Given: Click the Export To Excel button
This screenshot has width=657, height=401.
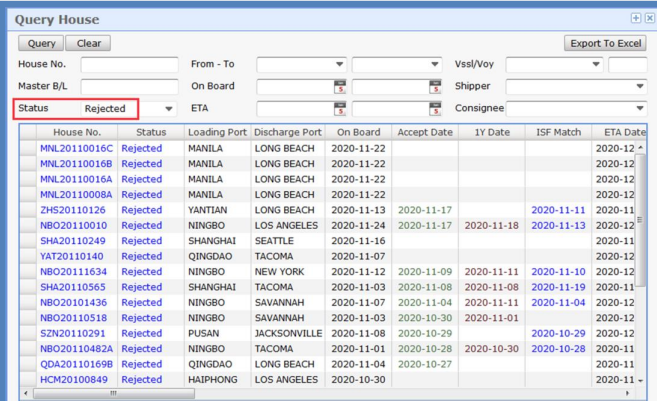Looking at the screenshot, I should pyautogui.click(x=606, y=43).
